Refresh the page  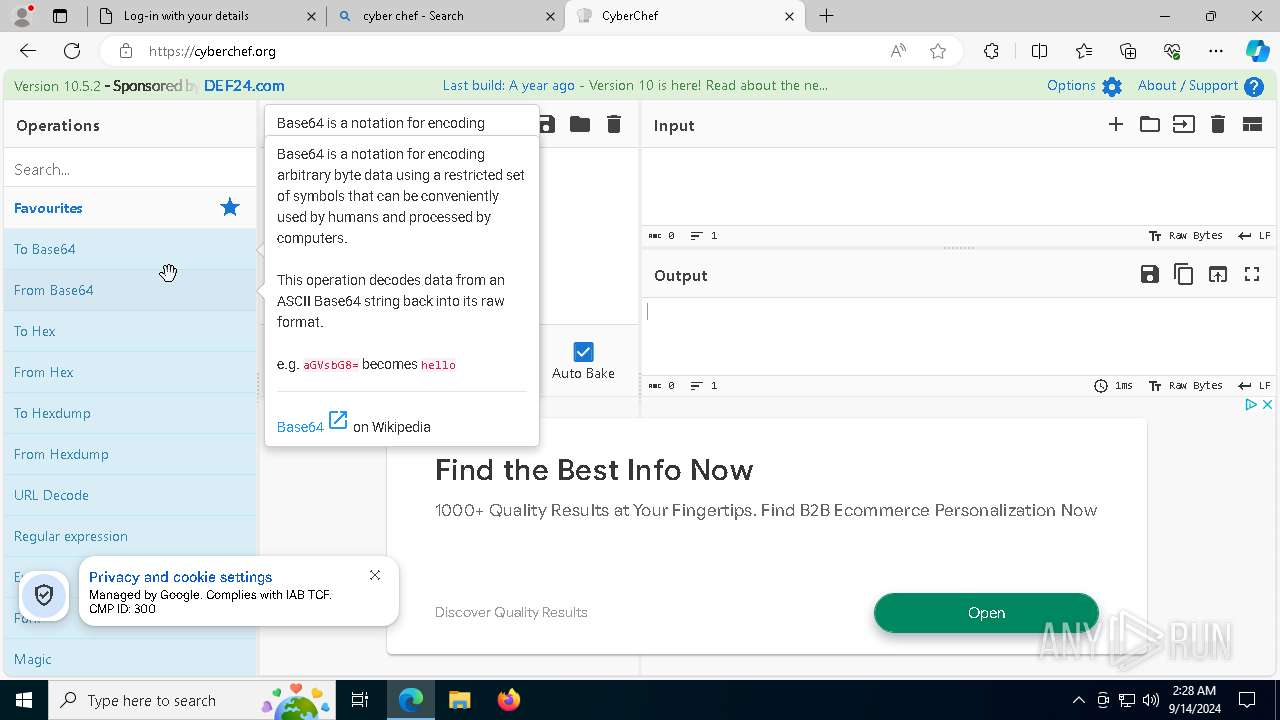point(72,51)
